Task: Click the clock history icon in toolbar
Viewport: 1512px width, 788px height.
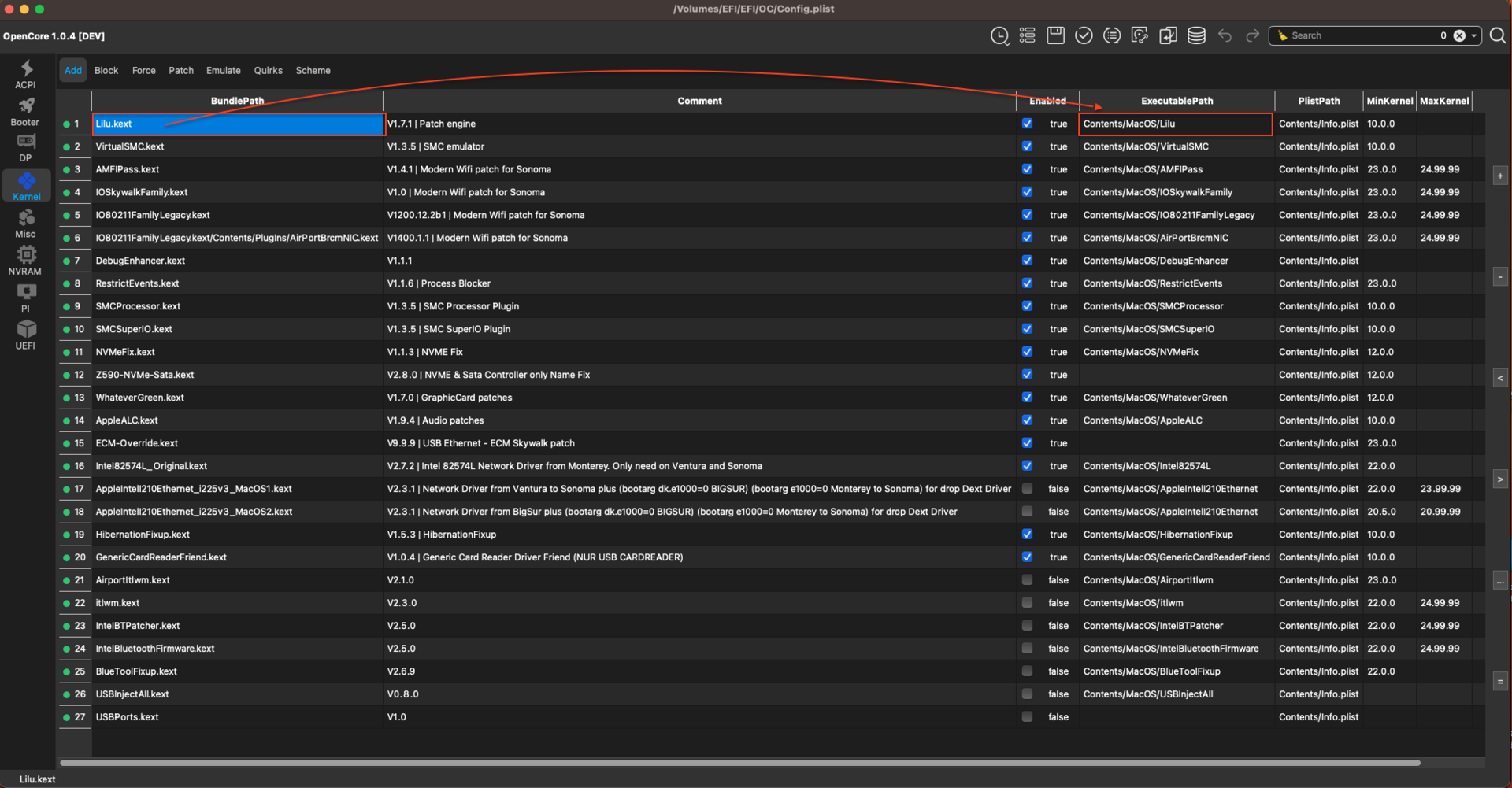Action: click(999, 35)
